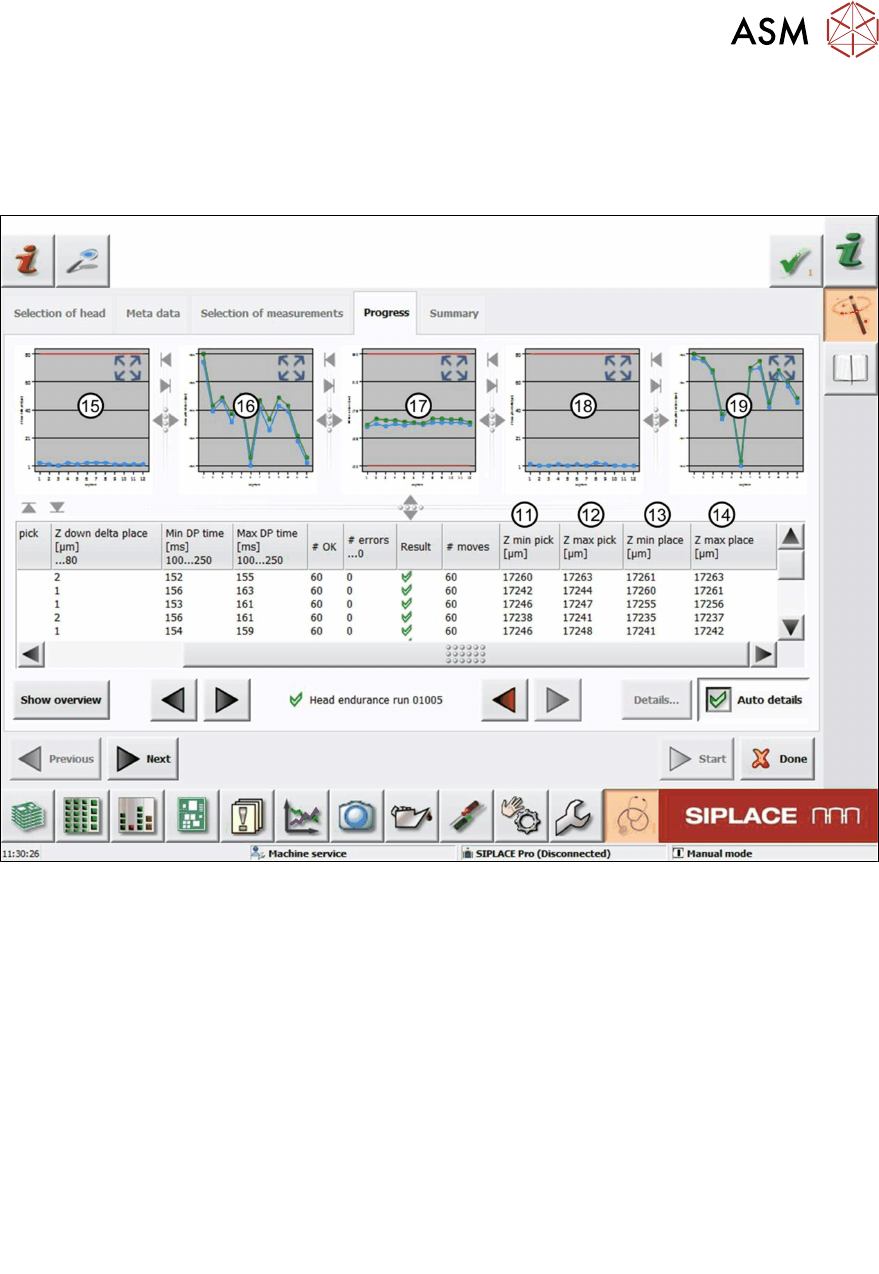
Task: Select the Min DP time cell 152
Action: 173,577
